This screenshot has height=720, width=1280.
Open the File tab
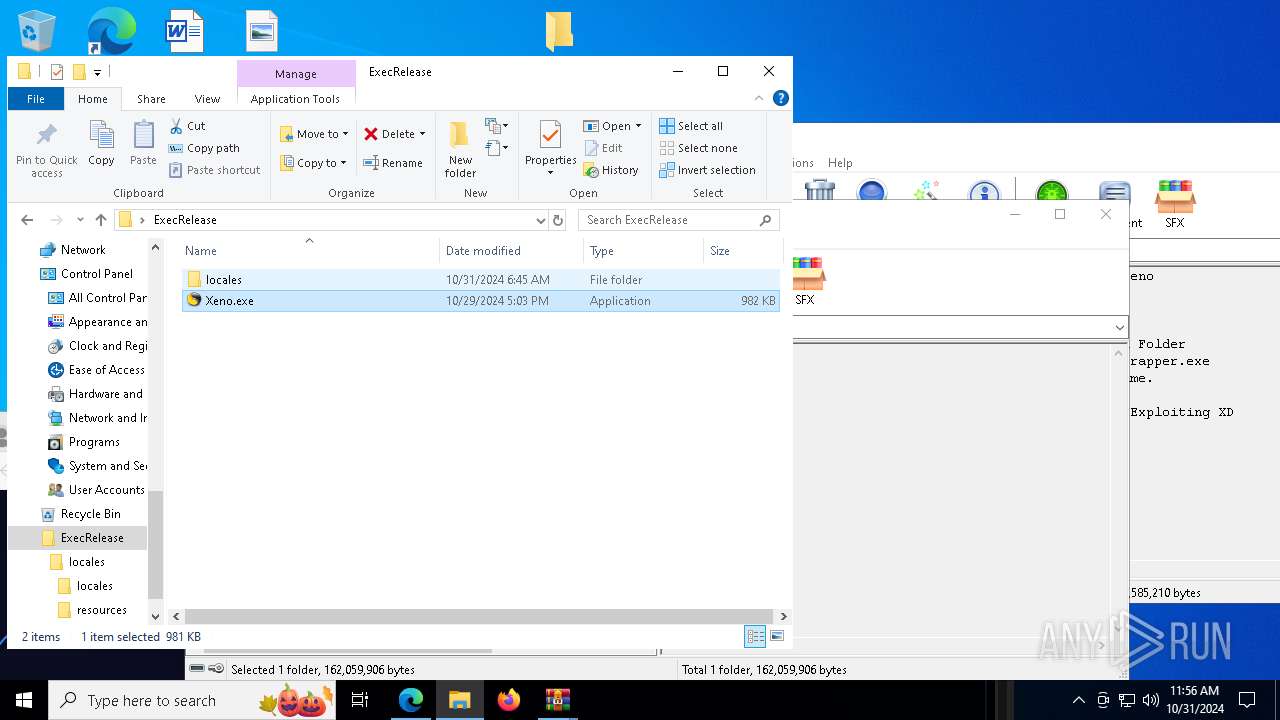[36, 99]
